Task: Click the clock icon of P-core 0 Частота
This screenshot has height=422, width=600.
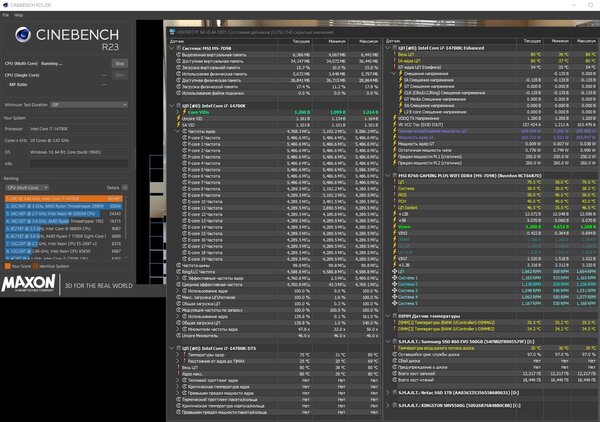Action: 184,138
